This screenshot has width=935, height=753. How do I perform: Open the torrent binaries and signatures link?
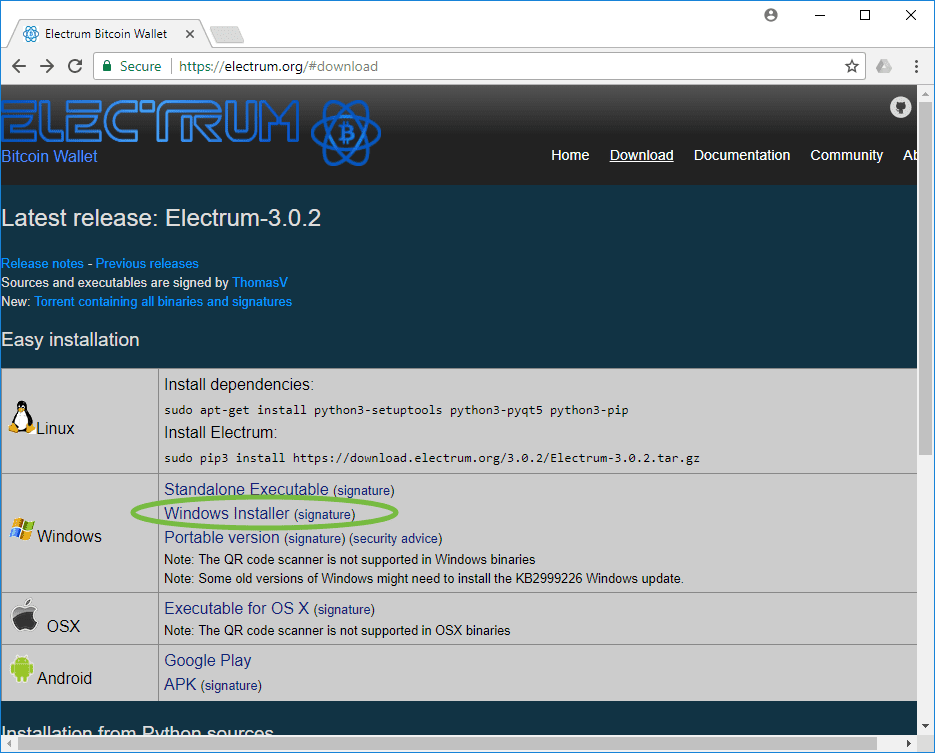(x=163, y=302)
